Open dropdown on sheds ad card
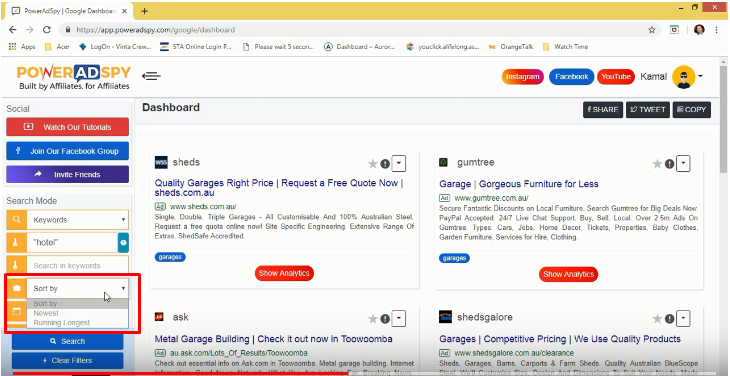 [399, 164]
